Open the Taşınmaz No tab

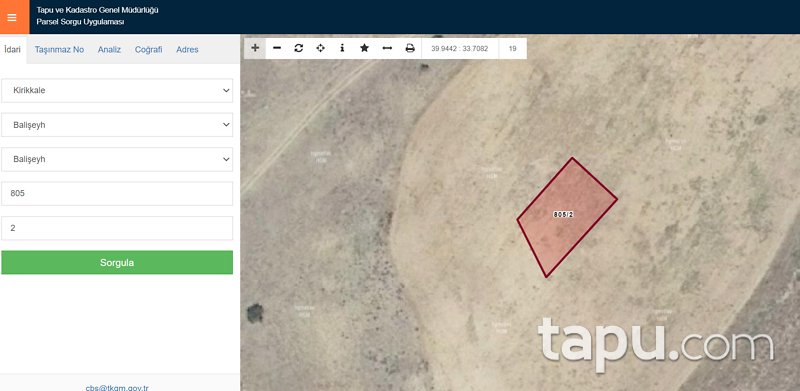click(x=59, y=50)
